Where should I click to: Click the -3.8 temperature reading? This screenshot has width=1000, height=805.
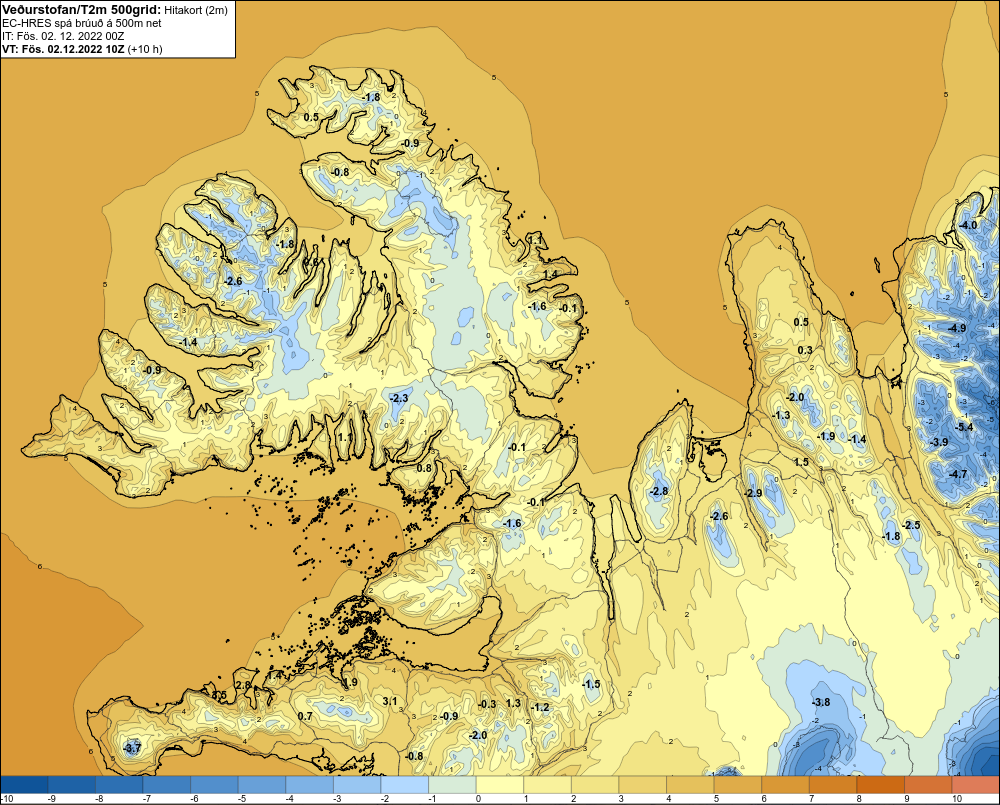tap(821, 702)
